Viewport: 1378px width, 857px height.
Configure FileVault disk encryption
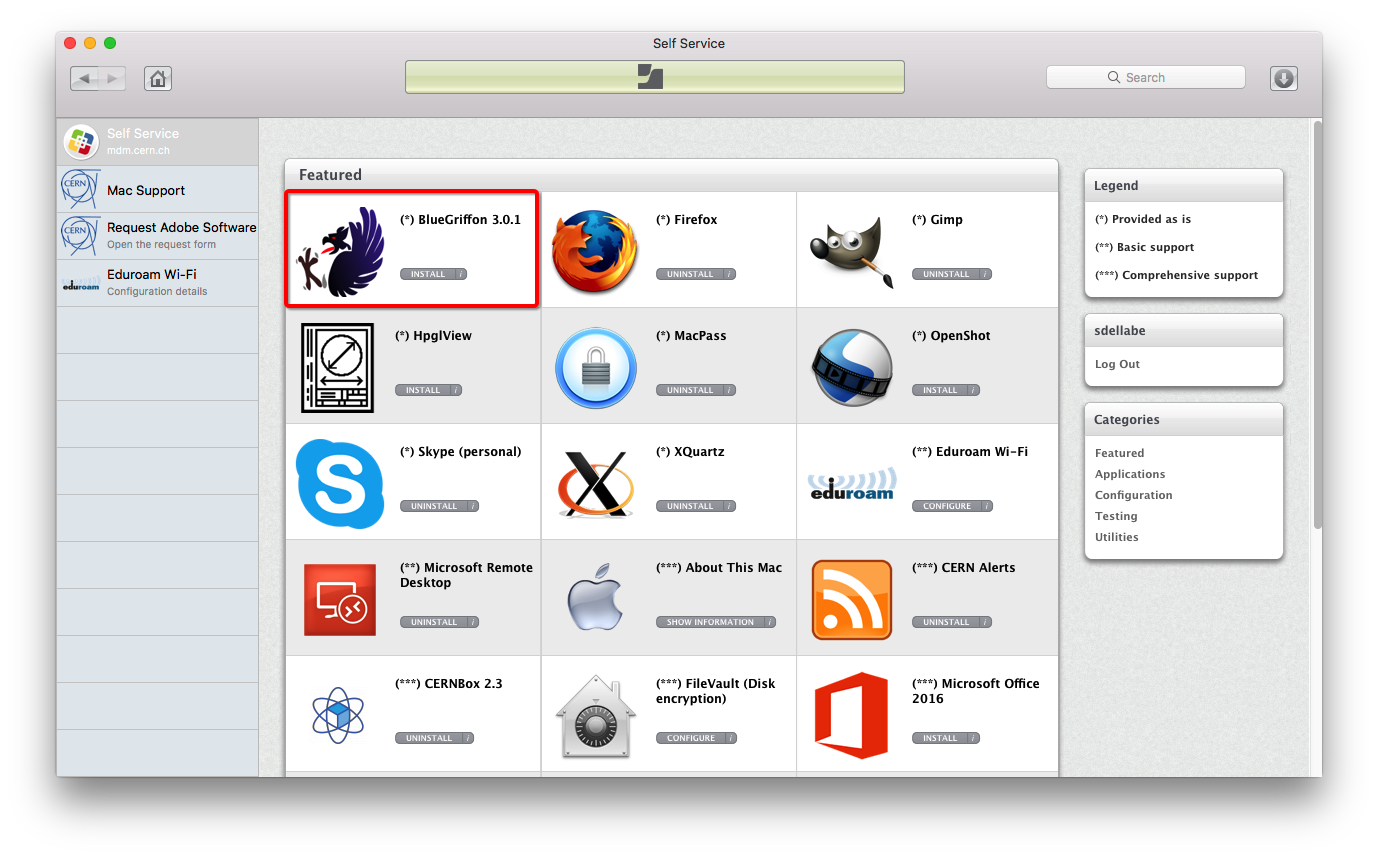click(696, 738)
